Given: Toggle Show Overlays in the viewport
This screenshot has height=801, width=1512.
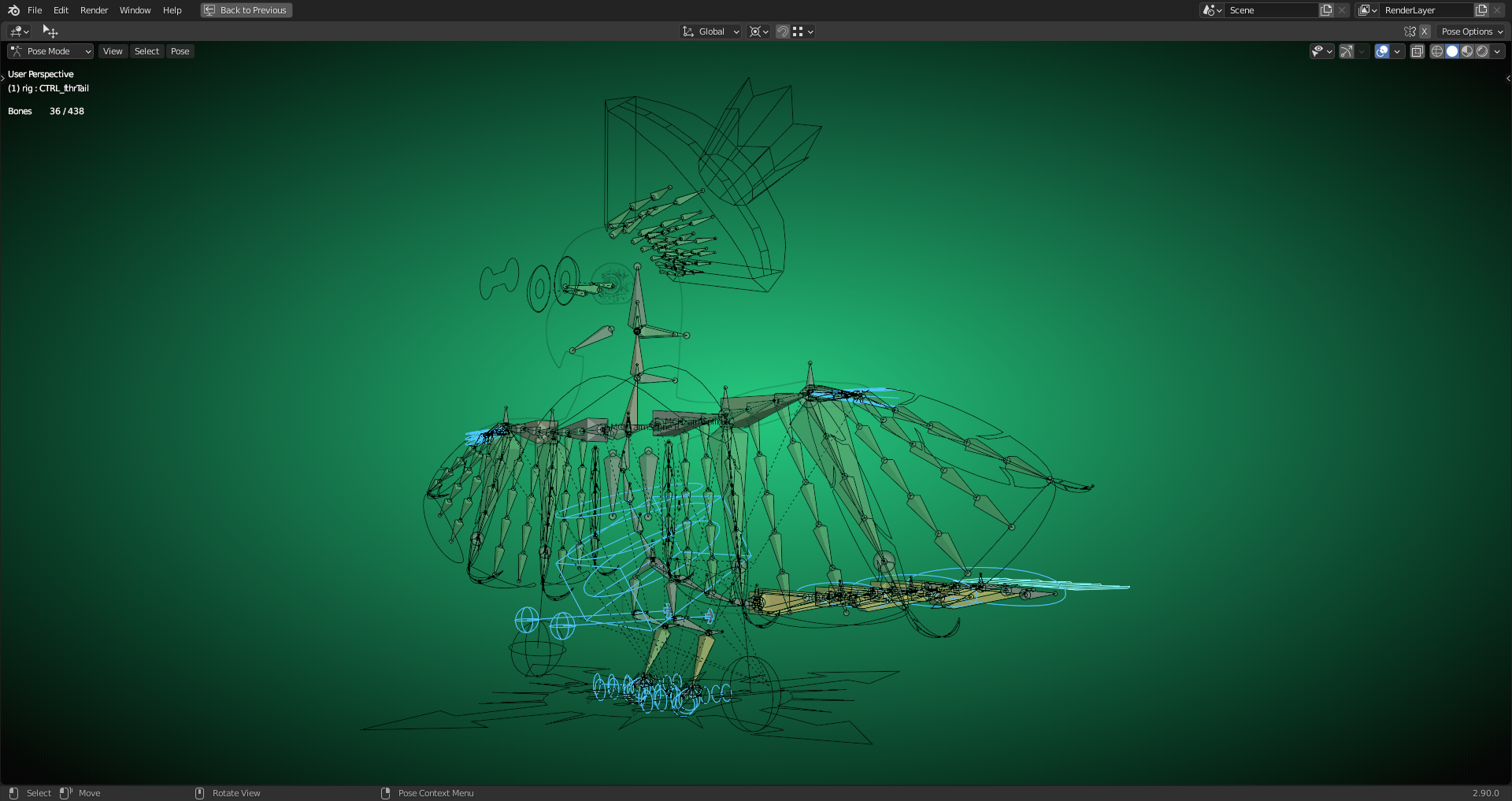Looking at the screenshot, I should [1382, 50].
